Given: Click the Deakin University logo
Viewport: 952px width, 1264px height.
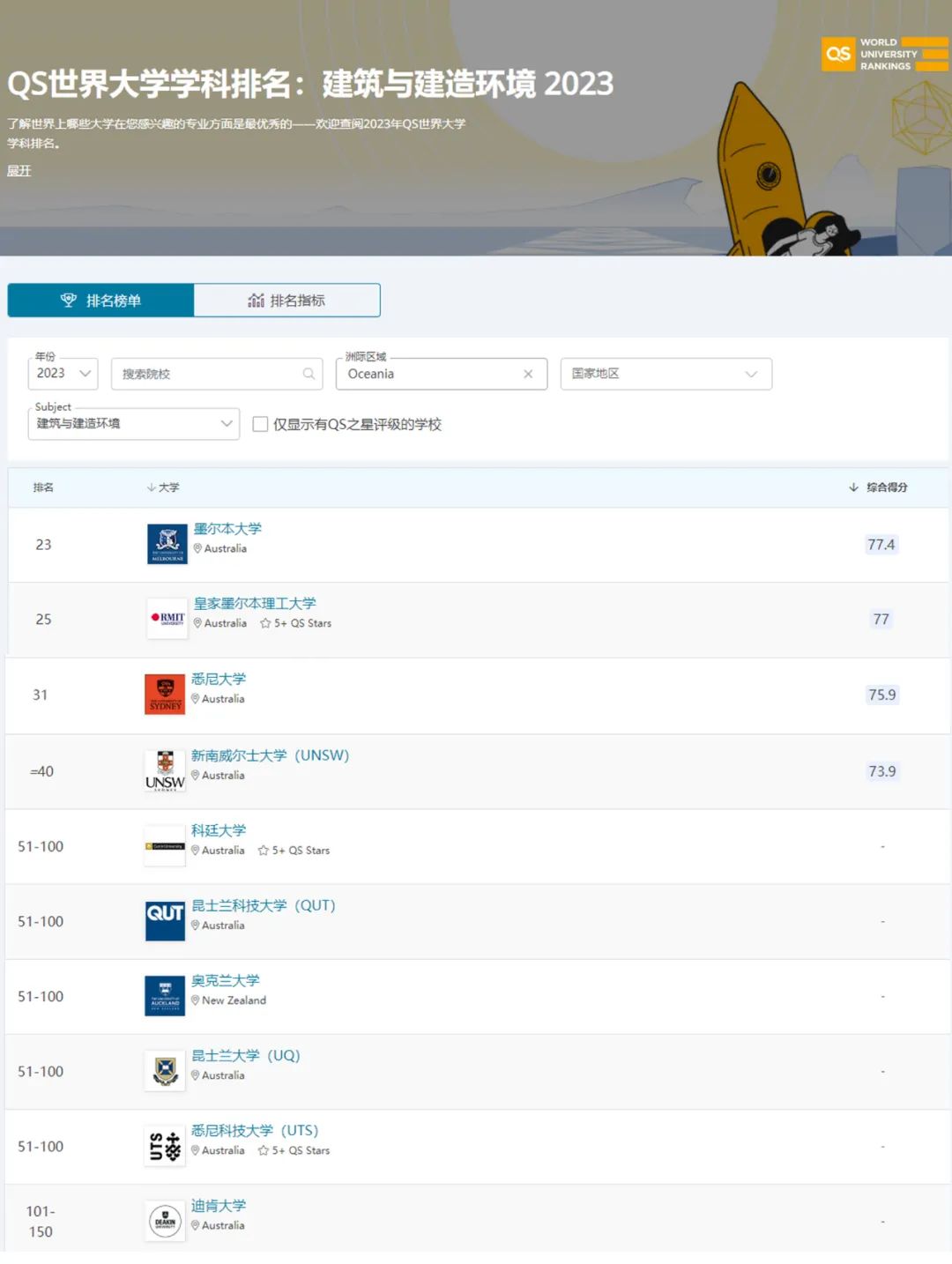Looking at the screenshot, I should pos(165,1222).
